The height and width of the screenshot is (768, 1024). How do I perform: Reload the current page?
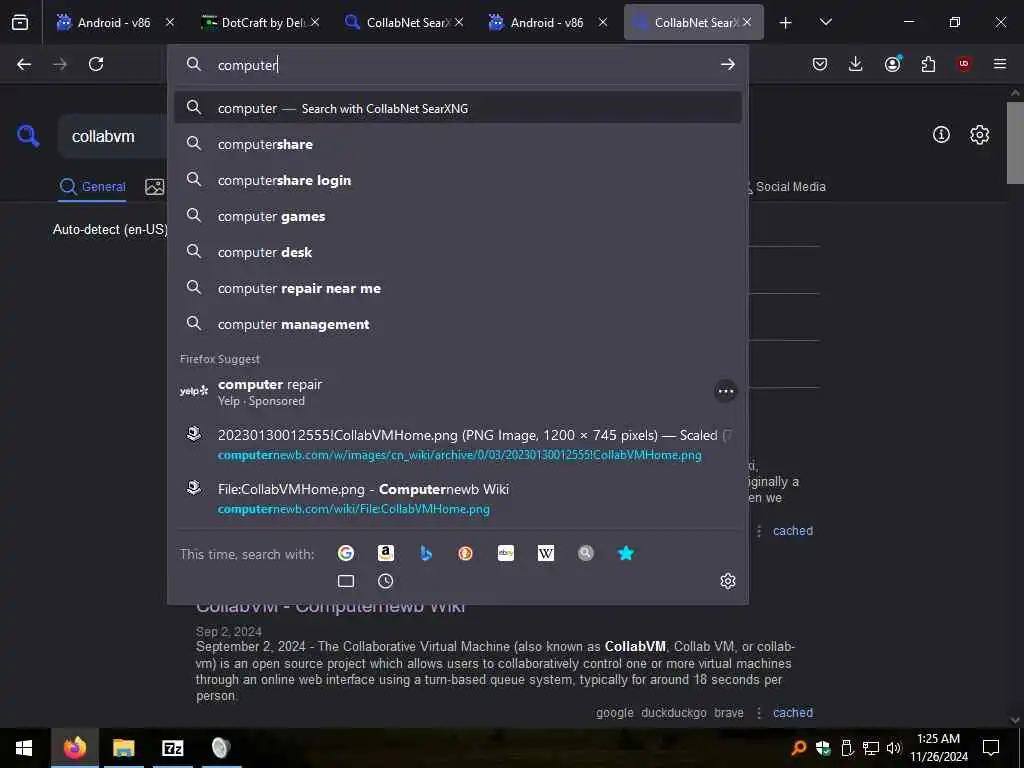pyautogui.click(x=96, y=64)
